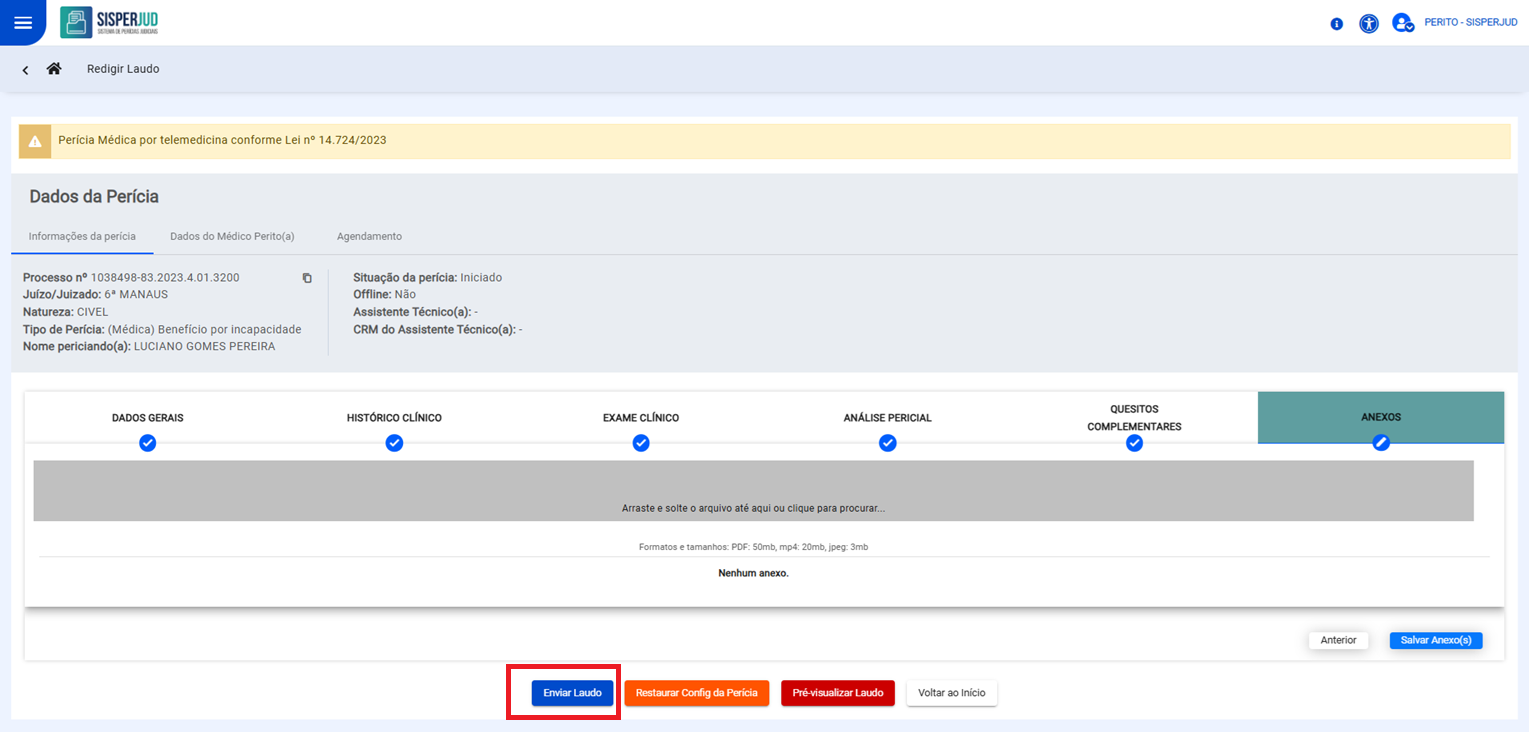Switch to Dados do Médico Perito(a) tab
The image size is (1529, 732).
(232, 237)
